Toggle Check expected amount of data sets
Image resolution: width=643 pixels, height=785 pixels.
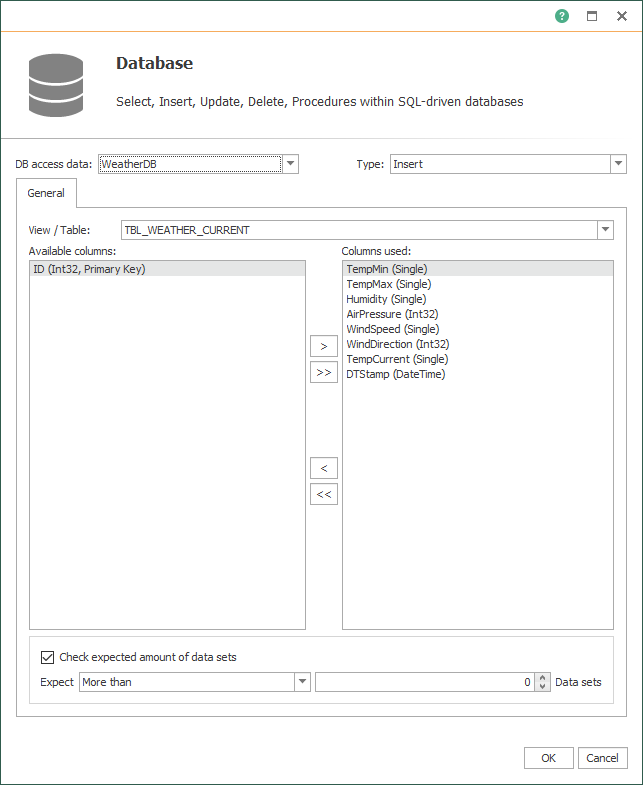pyautogui.click(x=47, y=657)
